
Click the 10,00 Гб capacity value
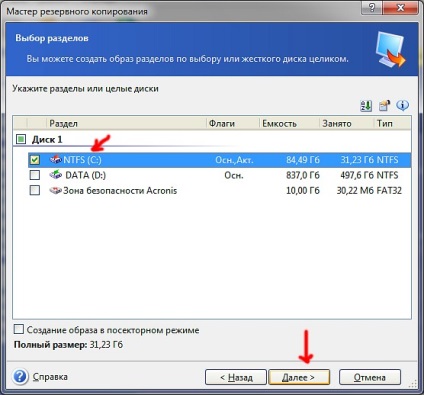303,191
